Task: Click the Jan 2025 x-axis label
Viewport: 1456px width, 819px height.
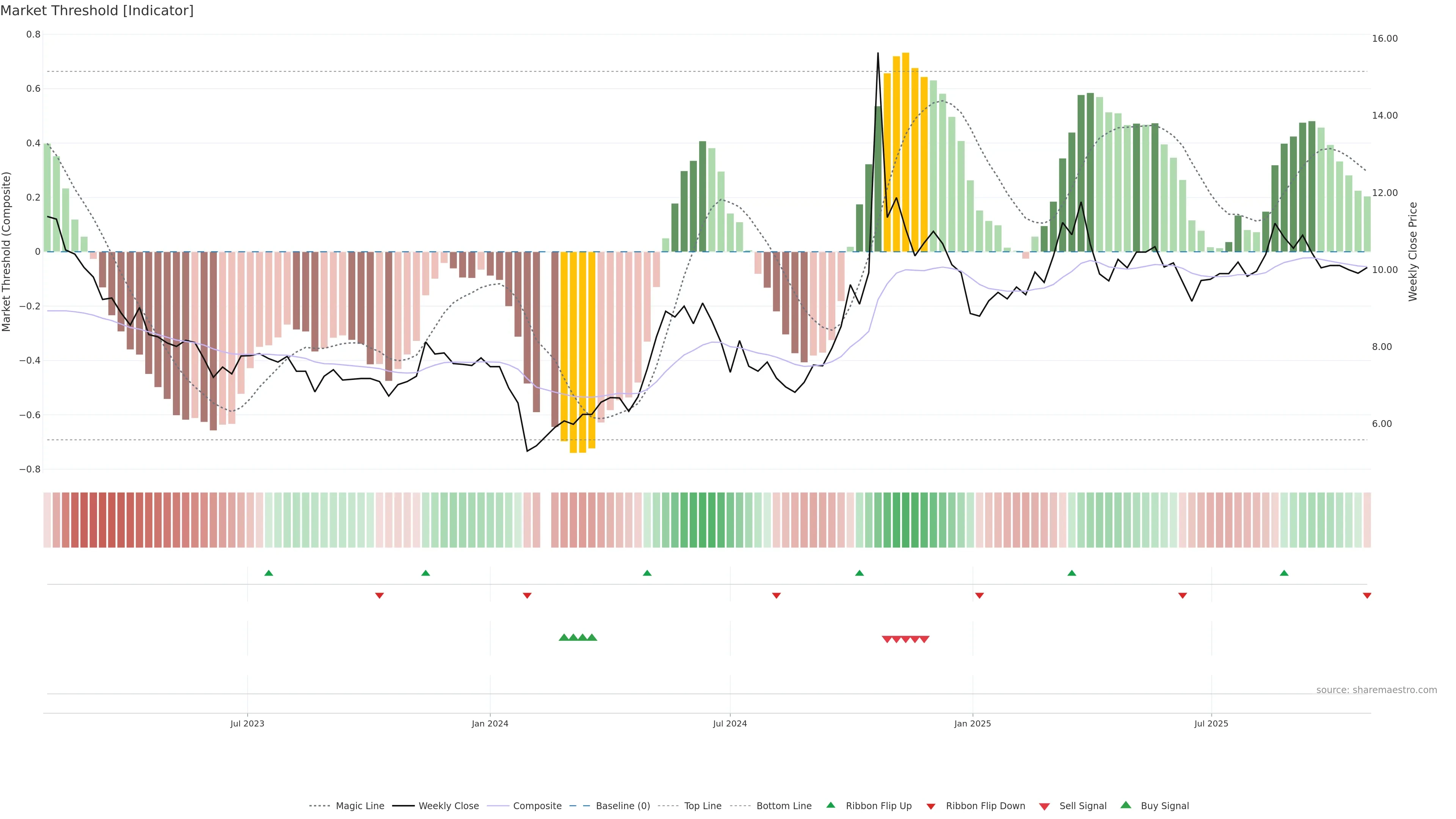Action: pos(972,723)
